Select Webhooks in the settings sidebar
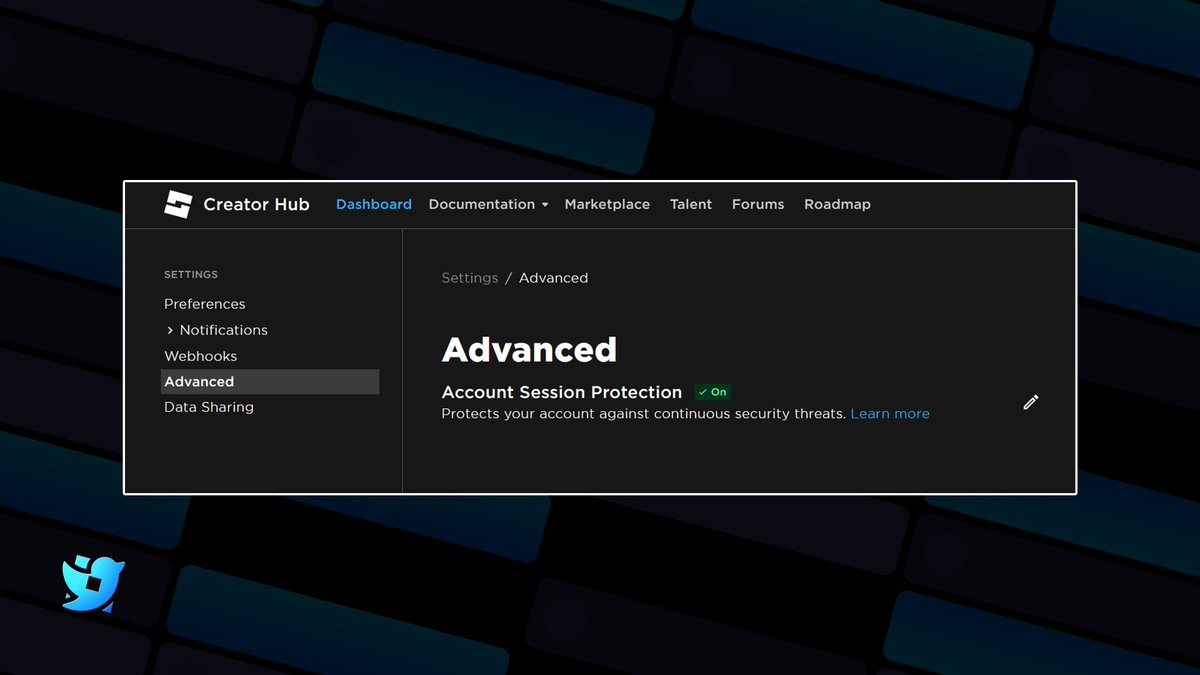This screenshot has height=675, width=1200. coord(201,356)
